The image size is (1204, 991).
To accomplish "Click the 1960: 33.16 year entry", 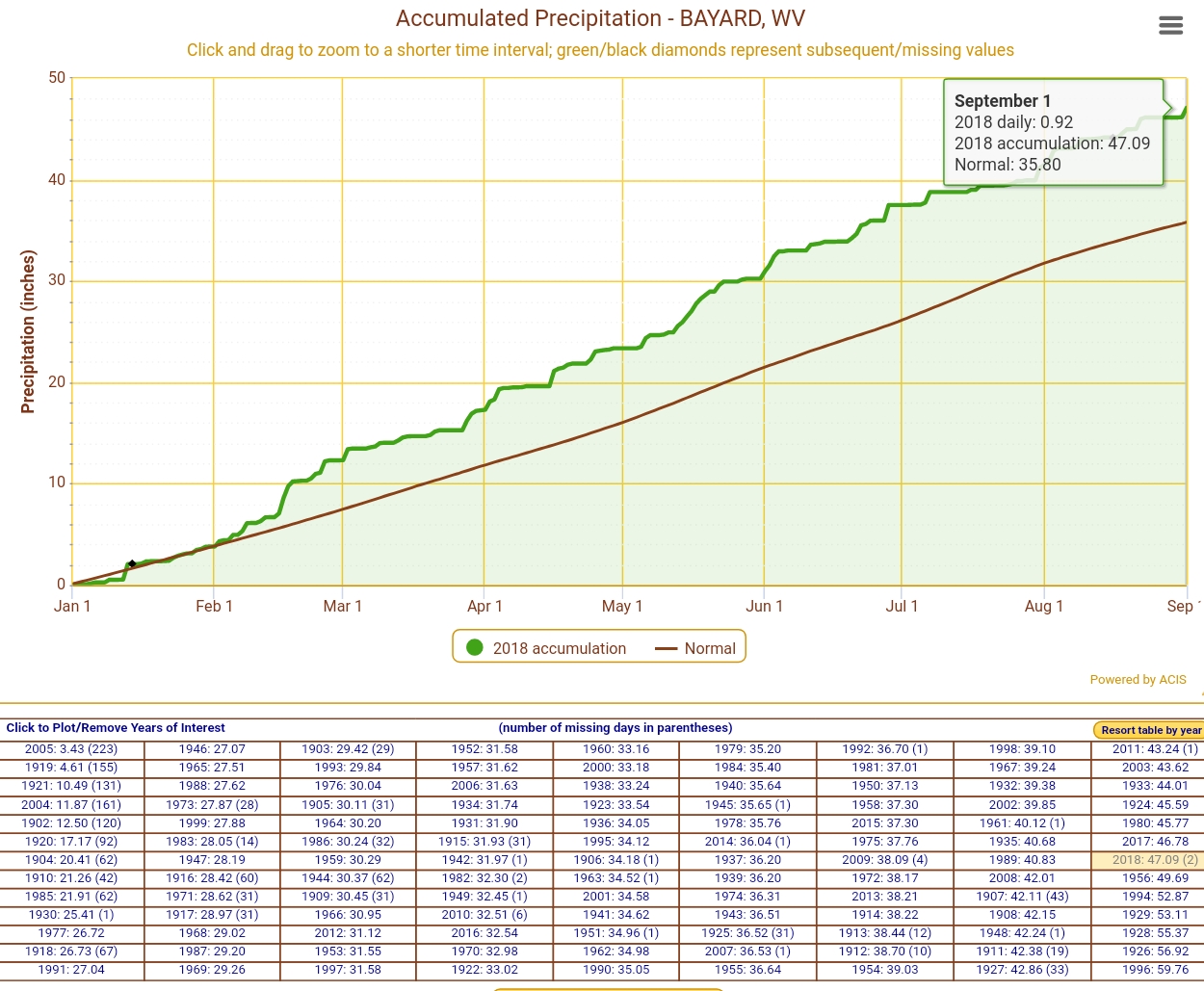I will pos(615,749).
